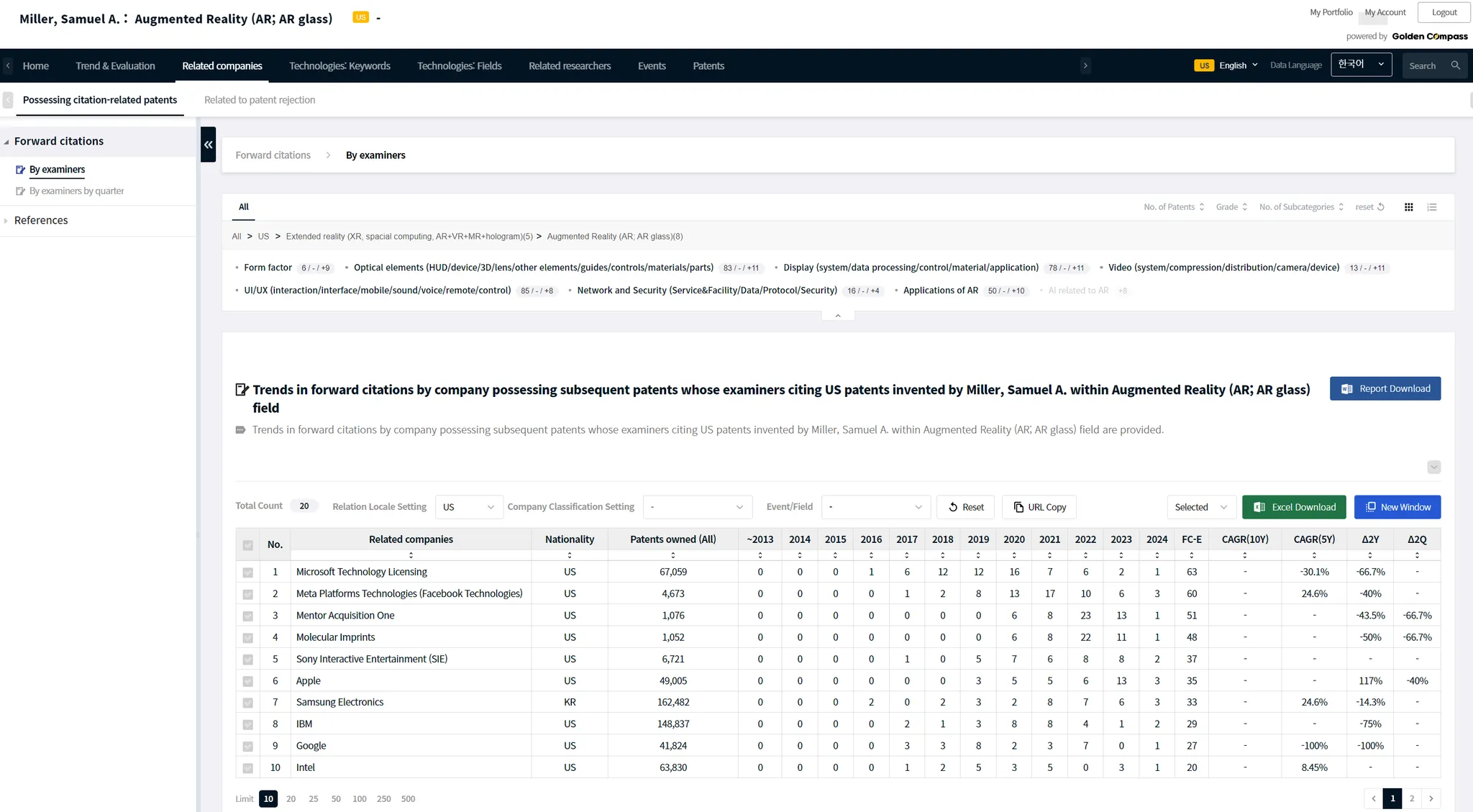This screenshot has height=812, width=1473.
Task: Go to page 2 of results
Action: 1411,798
